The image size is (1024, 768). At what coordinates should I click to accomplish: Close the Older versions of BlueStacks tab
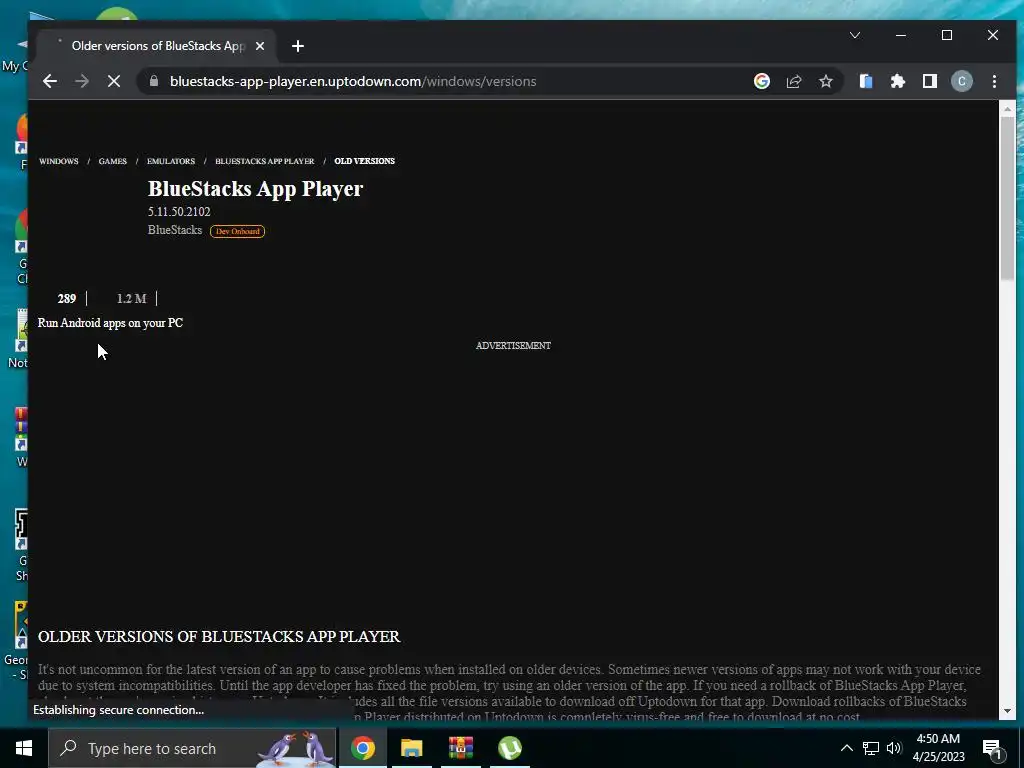click(x=260, y=46)
